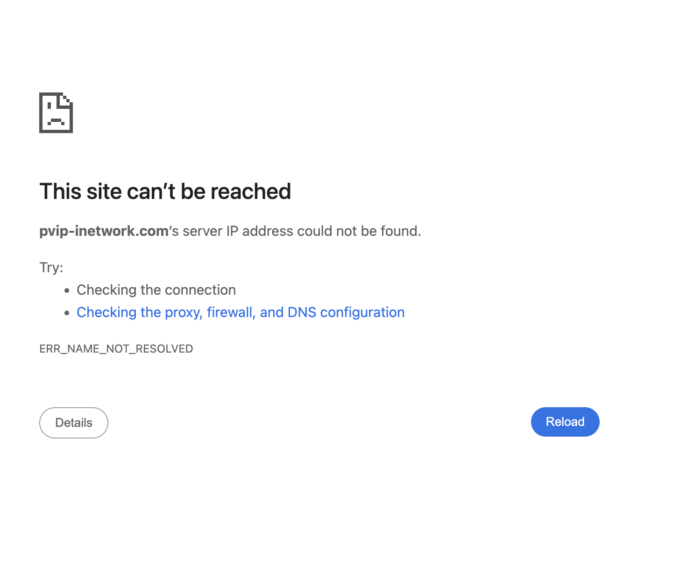Click the bold pvip-inetwork.com domain name
The width and height of the screenshot is (680, 580).
[x=104, y=231]
